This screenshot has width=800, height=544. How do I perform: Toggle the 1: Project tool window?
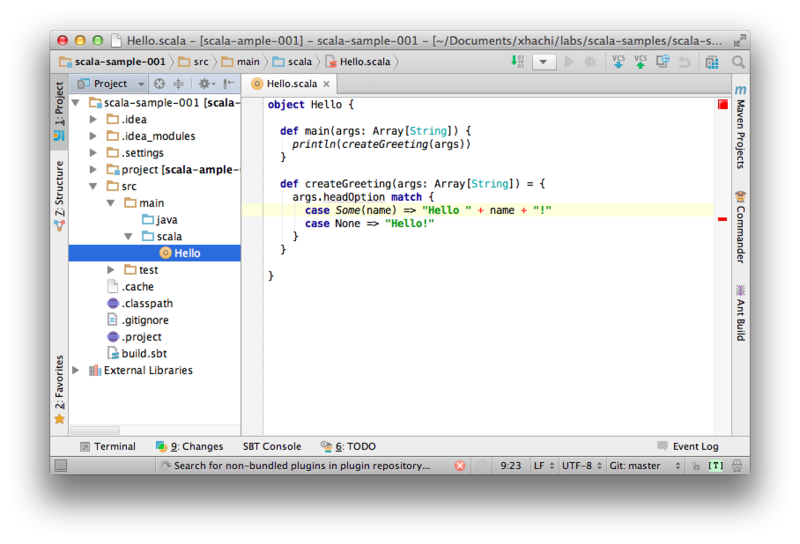[60, 111]
